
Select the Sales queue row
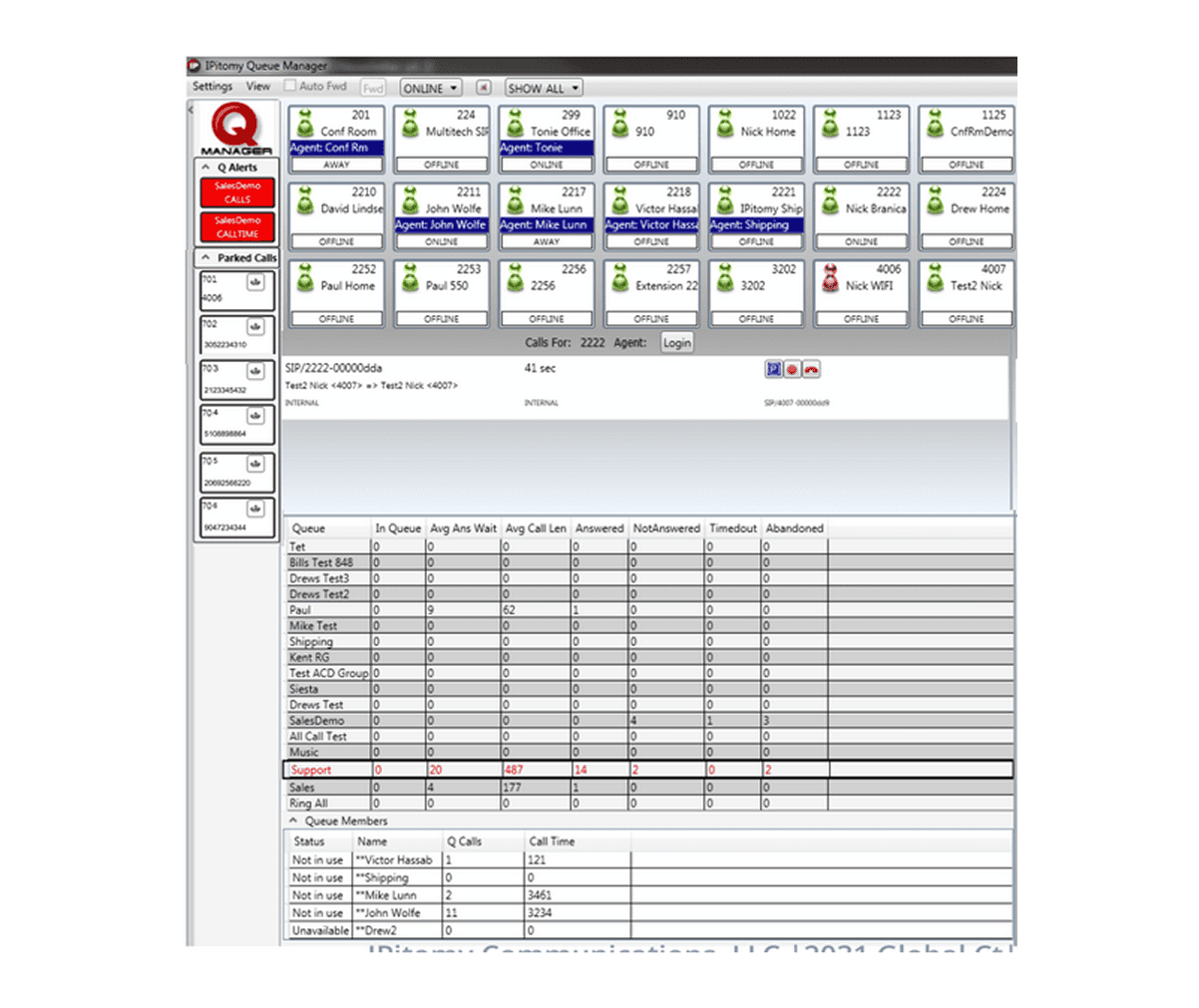click(648, 788)
